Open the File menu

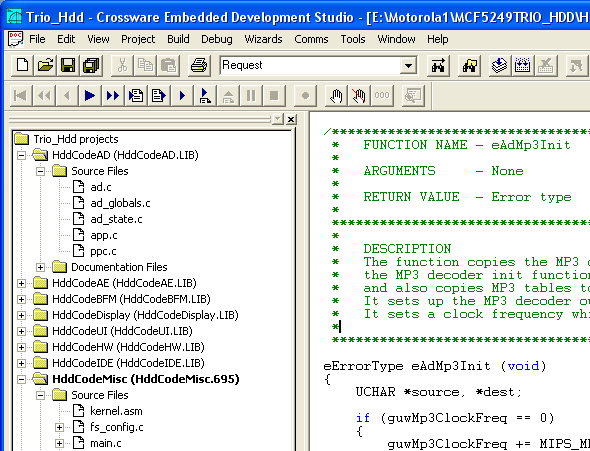[37, 39]
